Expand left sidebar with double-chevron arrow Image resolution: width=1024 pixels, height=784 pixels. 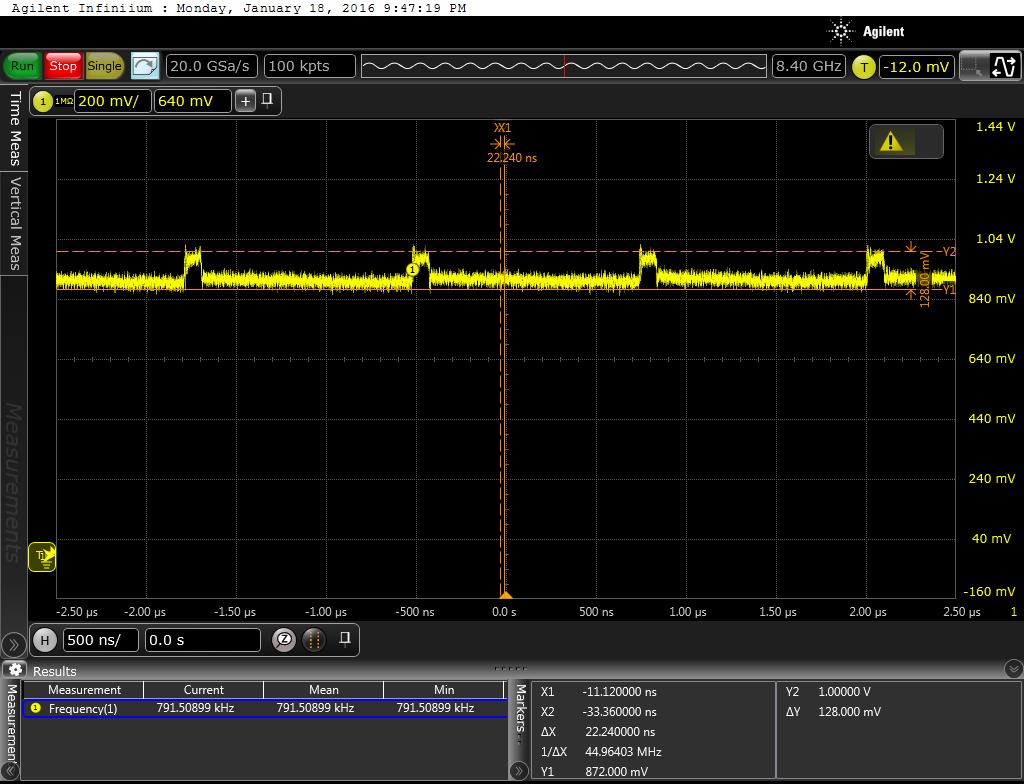point(13,644)
